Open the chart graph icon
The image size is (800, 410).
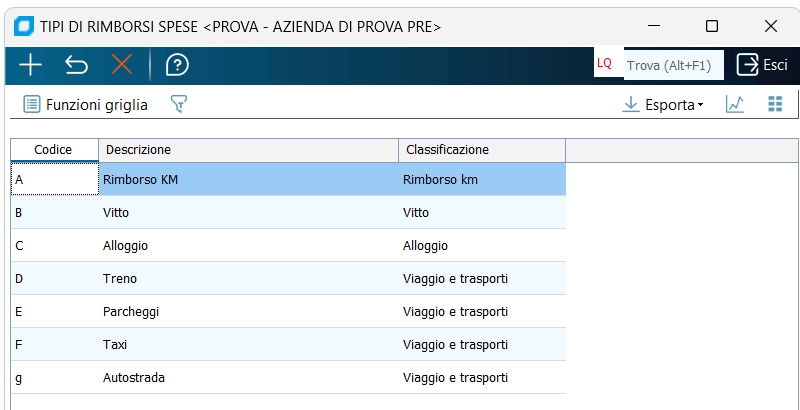[735, 104]
